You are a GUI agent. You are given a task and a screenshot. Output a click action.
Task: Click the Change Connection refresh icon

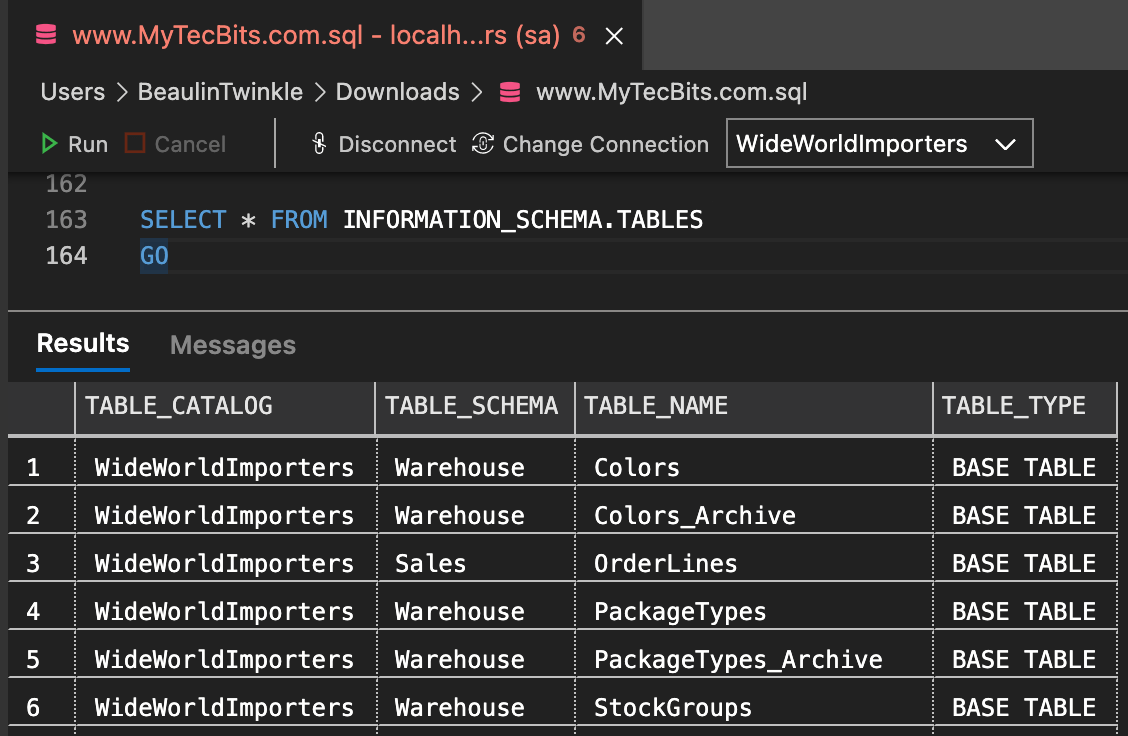point(481,144)
